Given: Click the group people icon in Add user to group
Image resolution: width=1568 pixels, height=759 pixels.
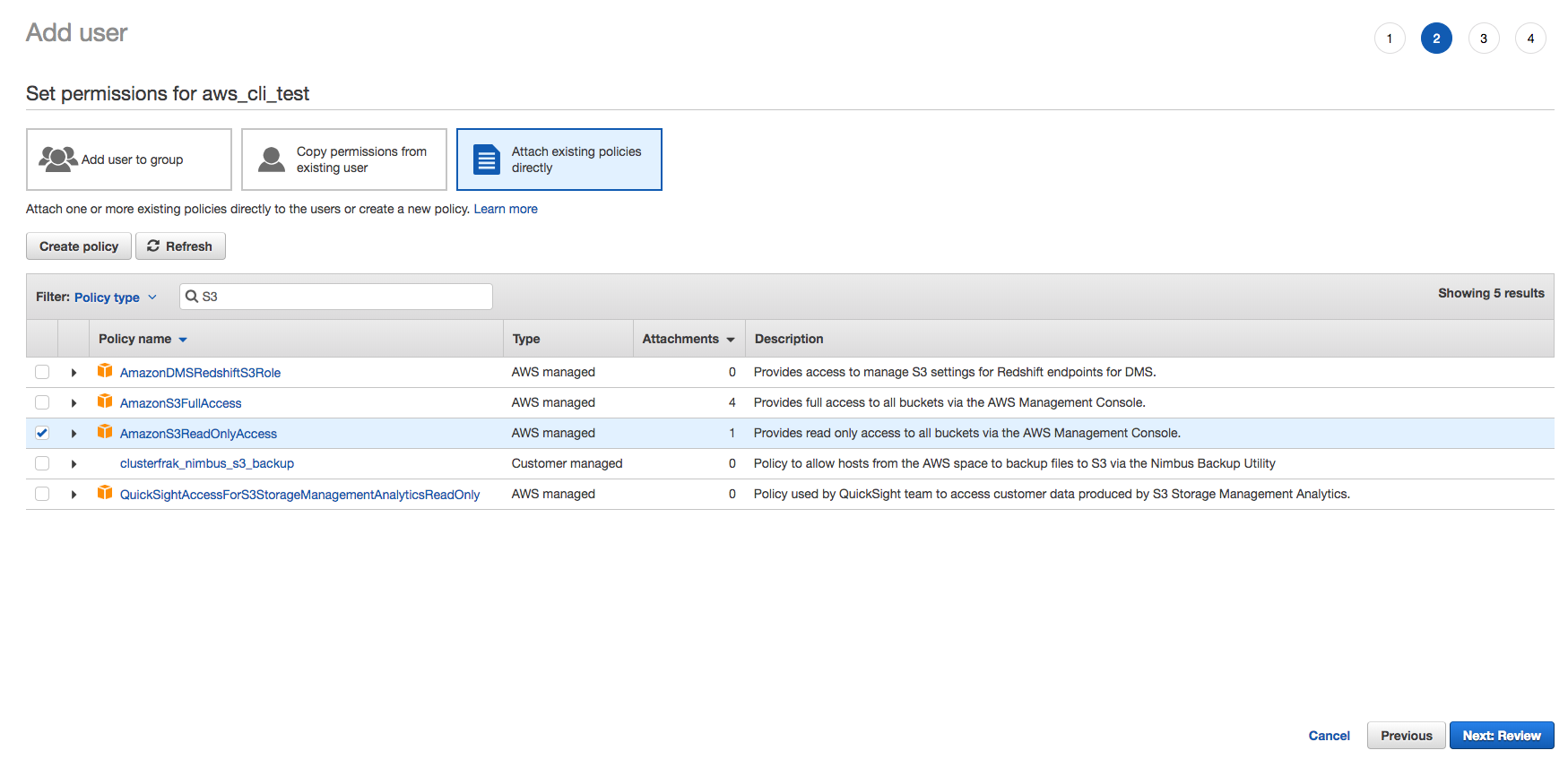Looking at the screenshot, I should (57, 160).
